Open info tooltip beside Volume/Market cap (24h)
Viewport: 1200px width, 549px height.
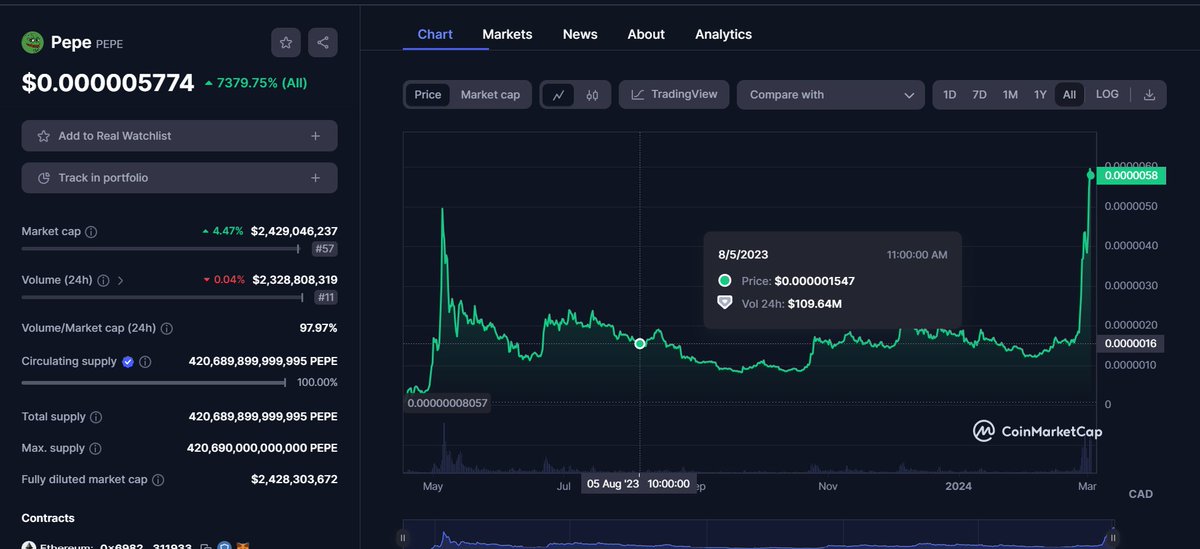[166, 328]
